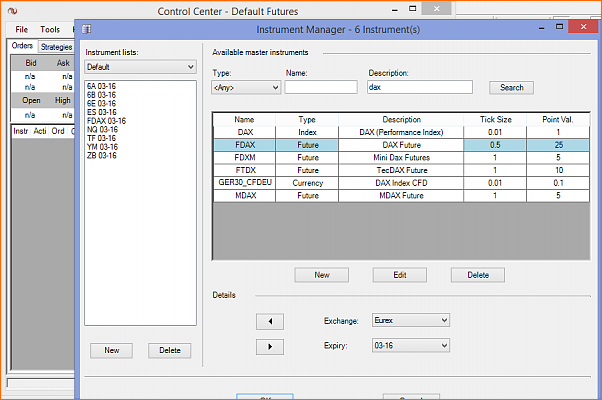The image size is (602, 400).
Task: Open the Expiry 03-16 dropdown
Action: click(410, 345)
